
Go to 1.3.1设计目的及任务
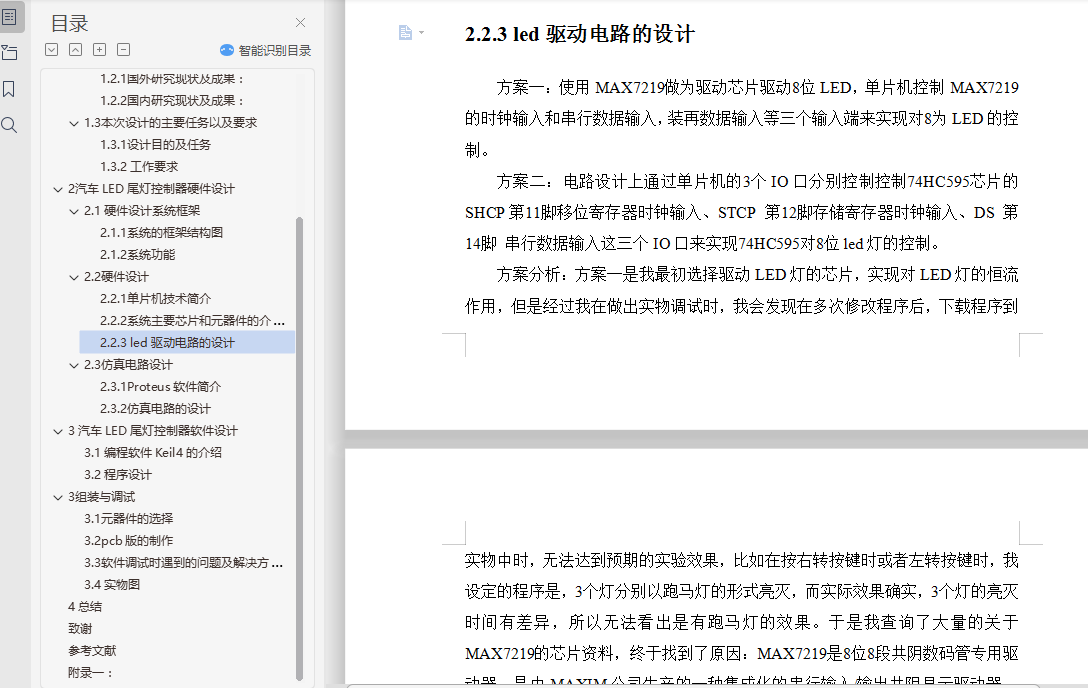(155, 145)
